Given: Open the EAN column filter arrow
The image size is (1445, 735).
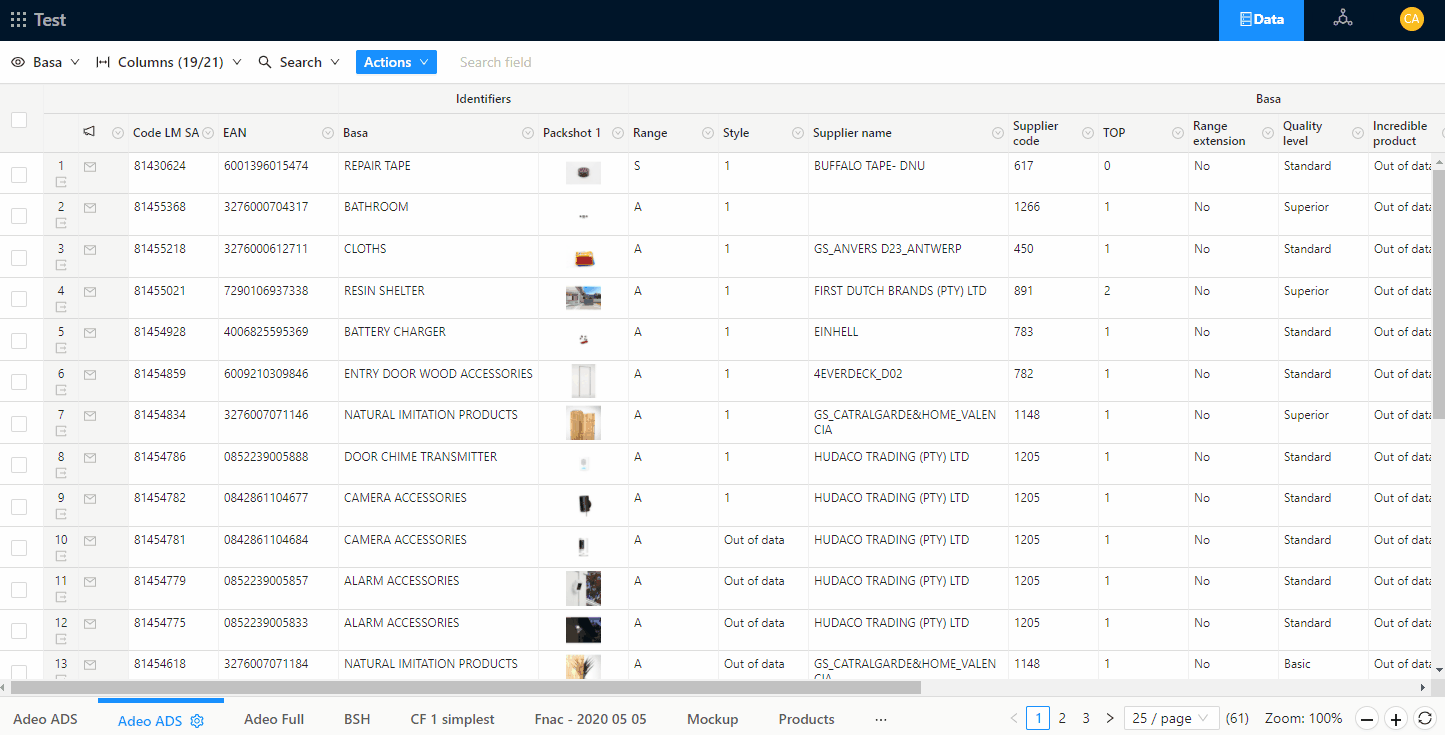Looking at the screenshot, I should tap(328, 133).
